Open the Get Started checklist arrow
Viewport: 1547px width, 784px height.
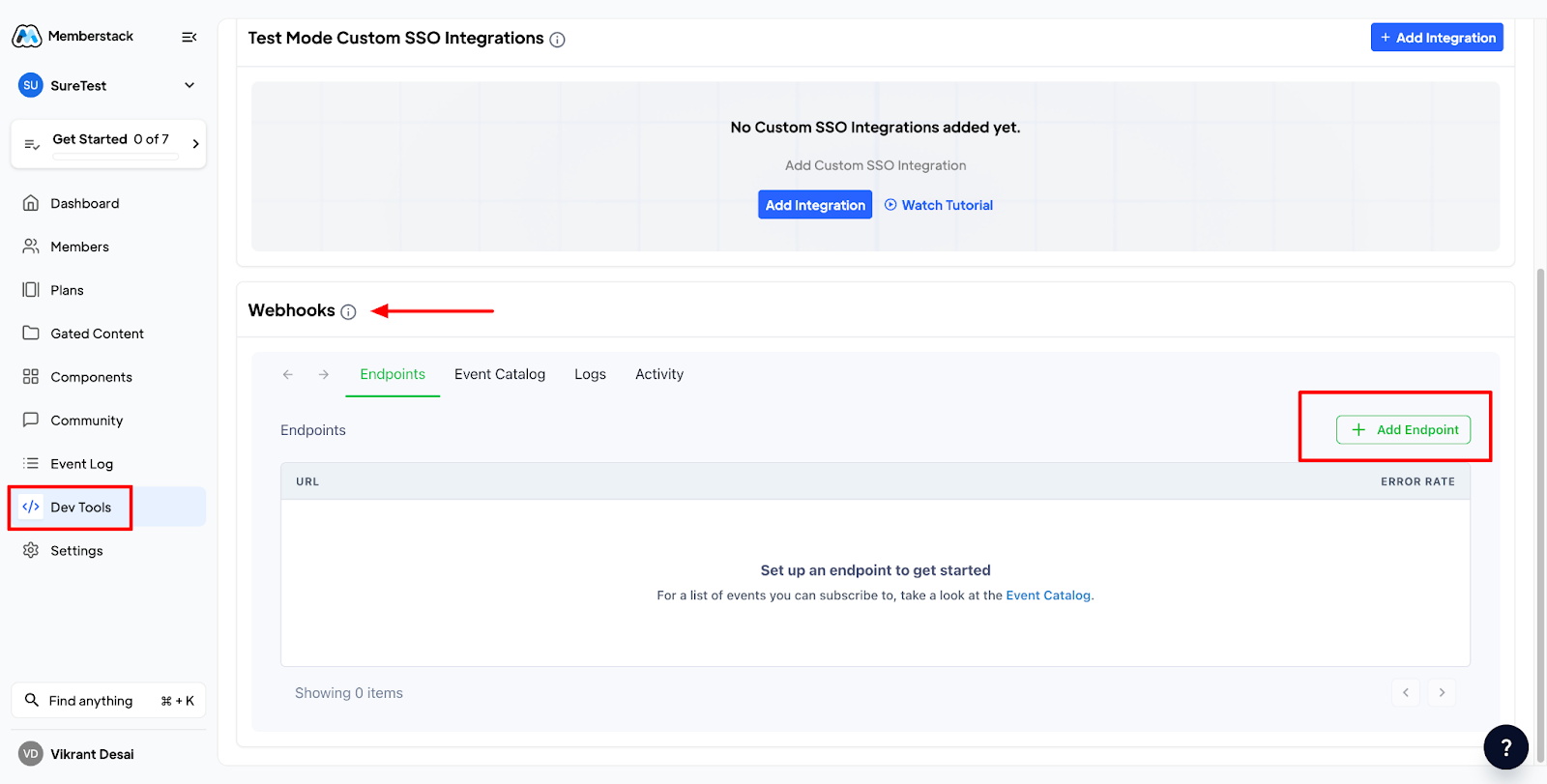pyautogui.click(x=195, y=144)
